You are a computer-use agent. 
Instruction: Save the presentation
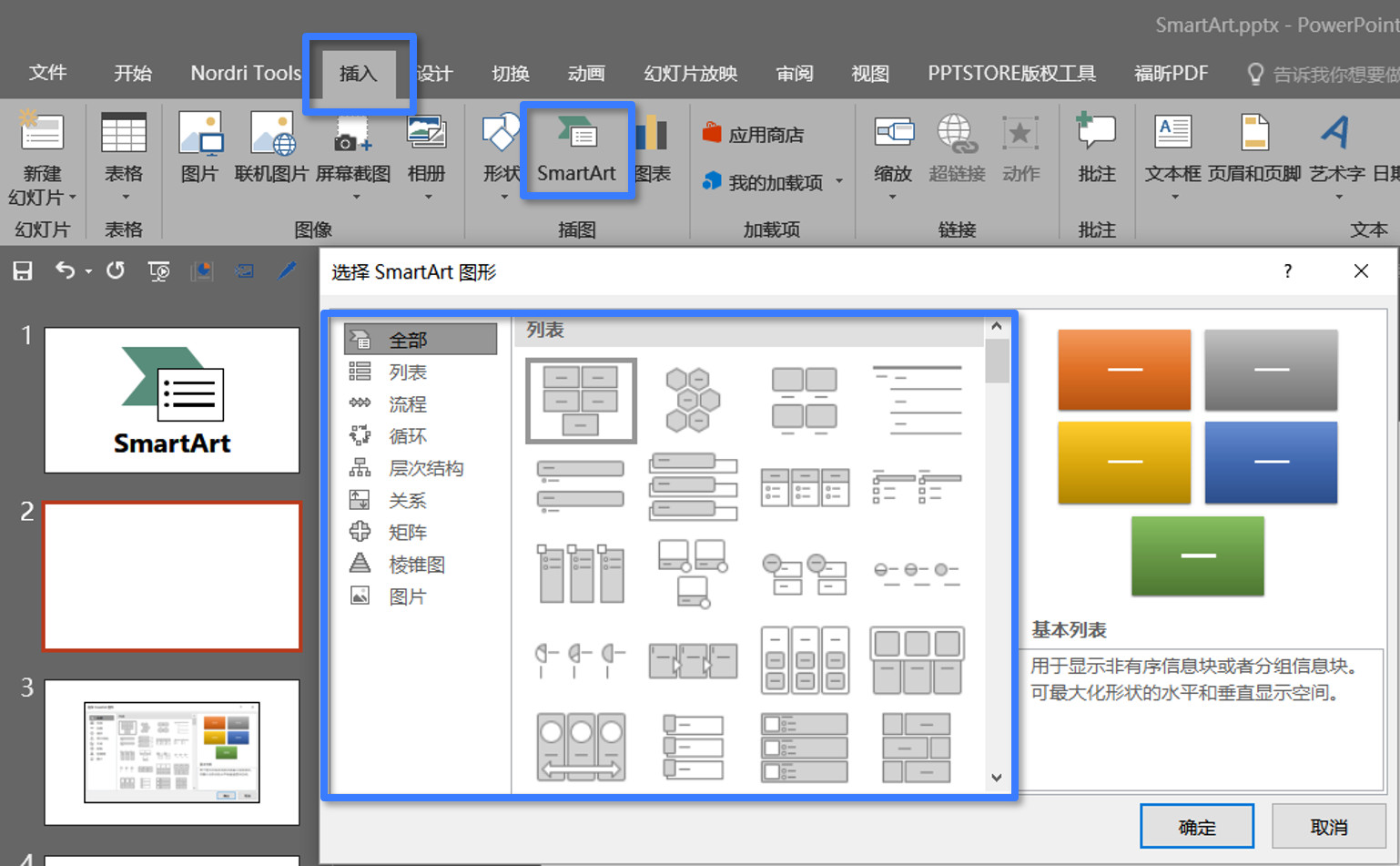click(22, 270)
